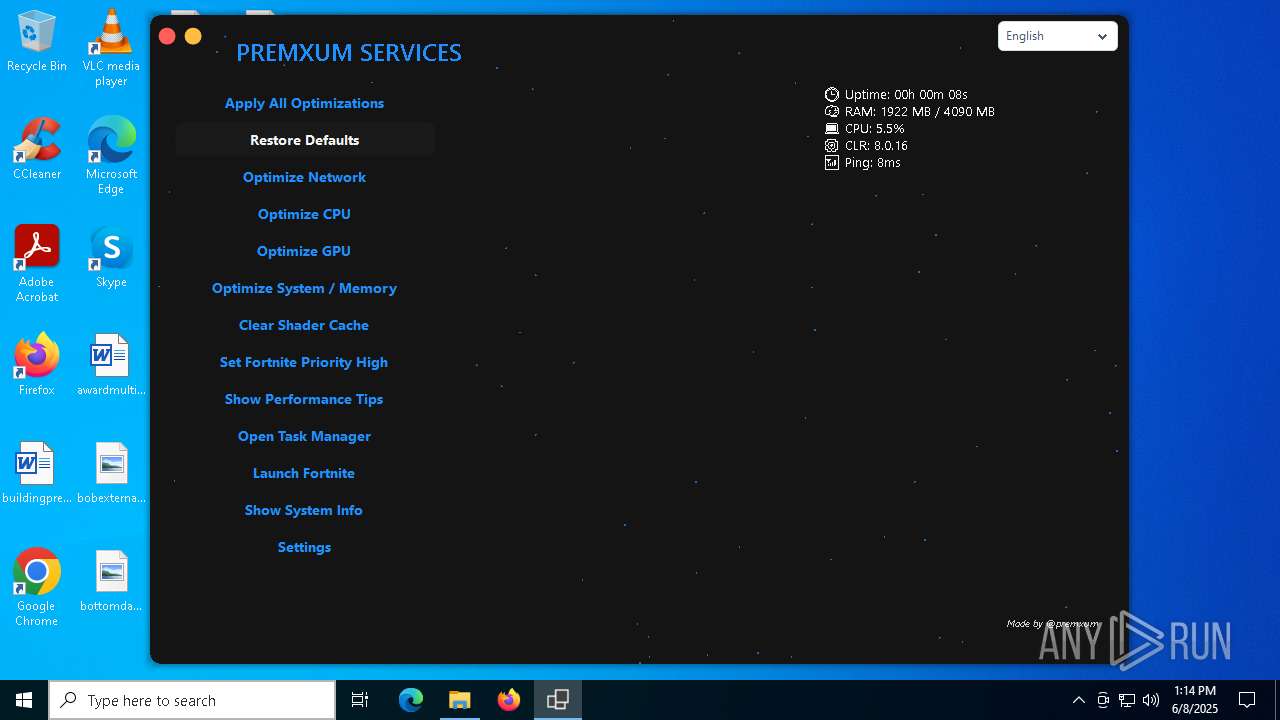Click the taskbar search box

192,700
